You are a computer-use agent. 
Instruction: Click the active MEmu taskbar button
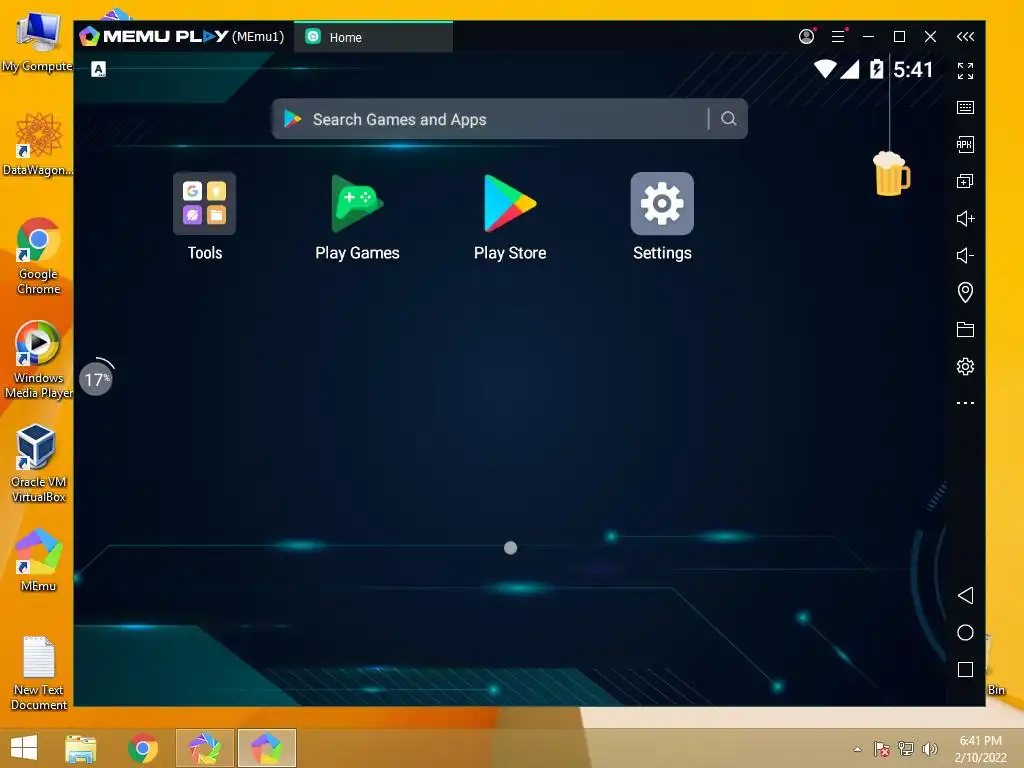(x=266, y=748)
